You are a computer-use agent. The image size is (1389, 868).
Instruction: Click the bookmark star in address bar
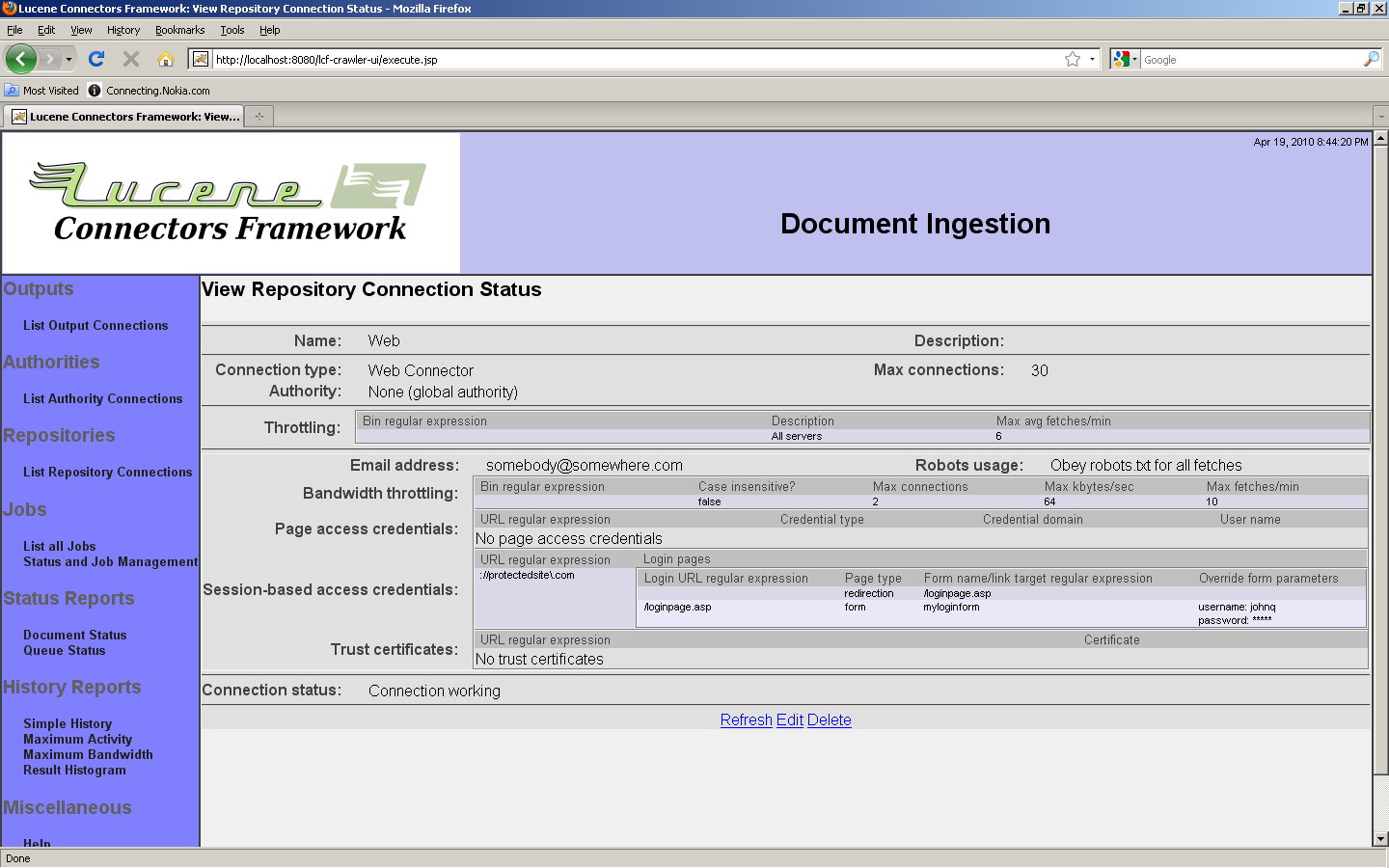click(1072, 59)
